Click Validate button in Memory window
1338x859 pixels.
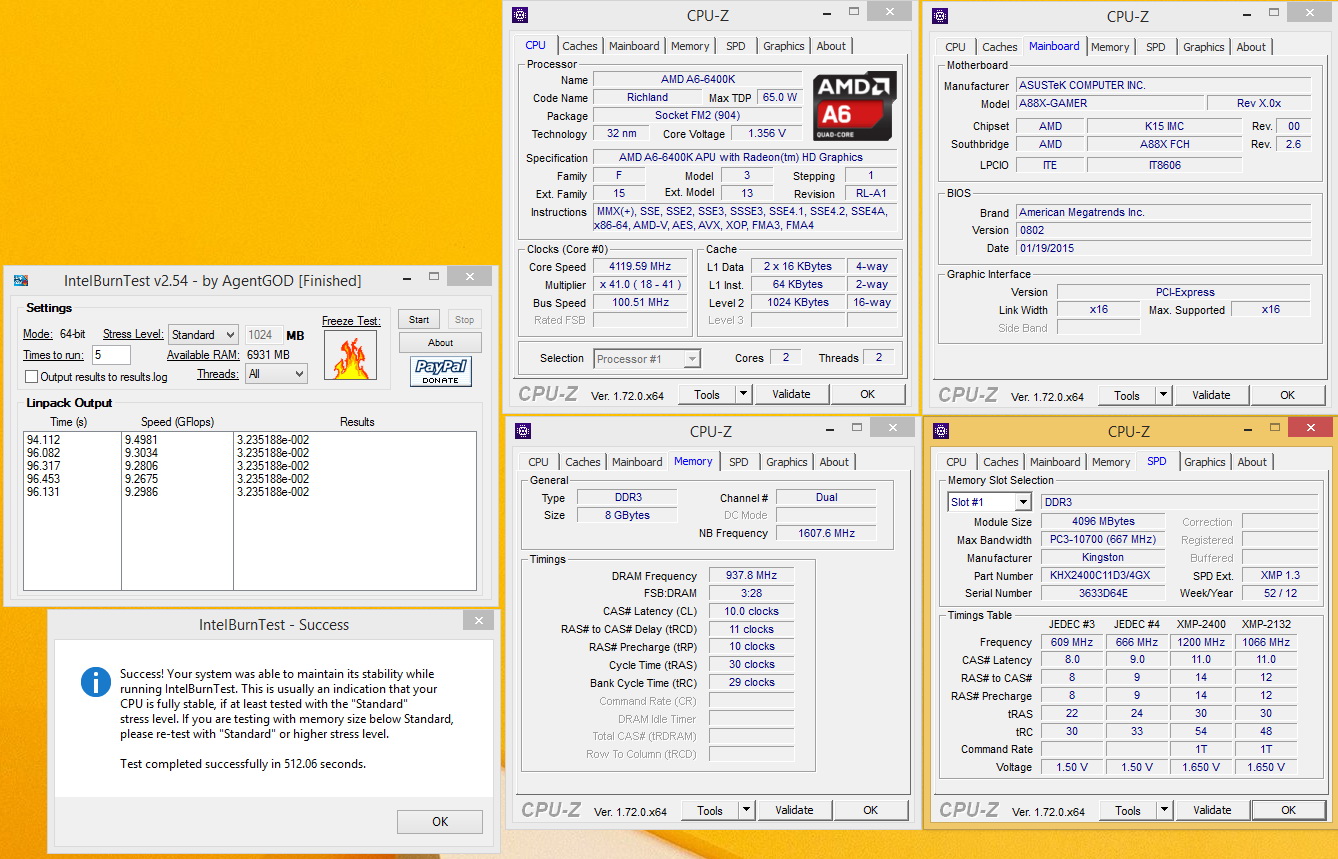pos(794,810)
